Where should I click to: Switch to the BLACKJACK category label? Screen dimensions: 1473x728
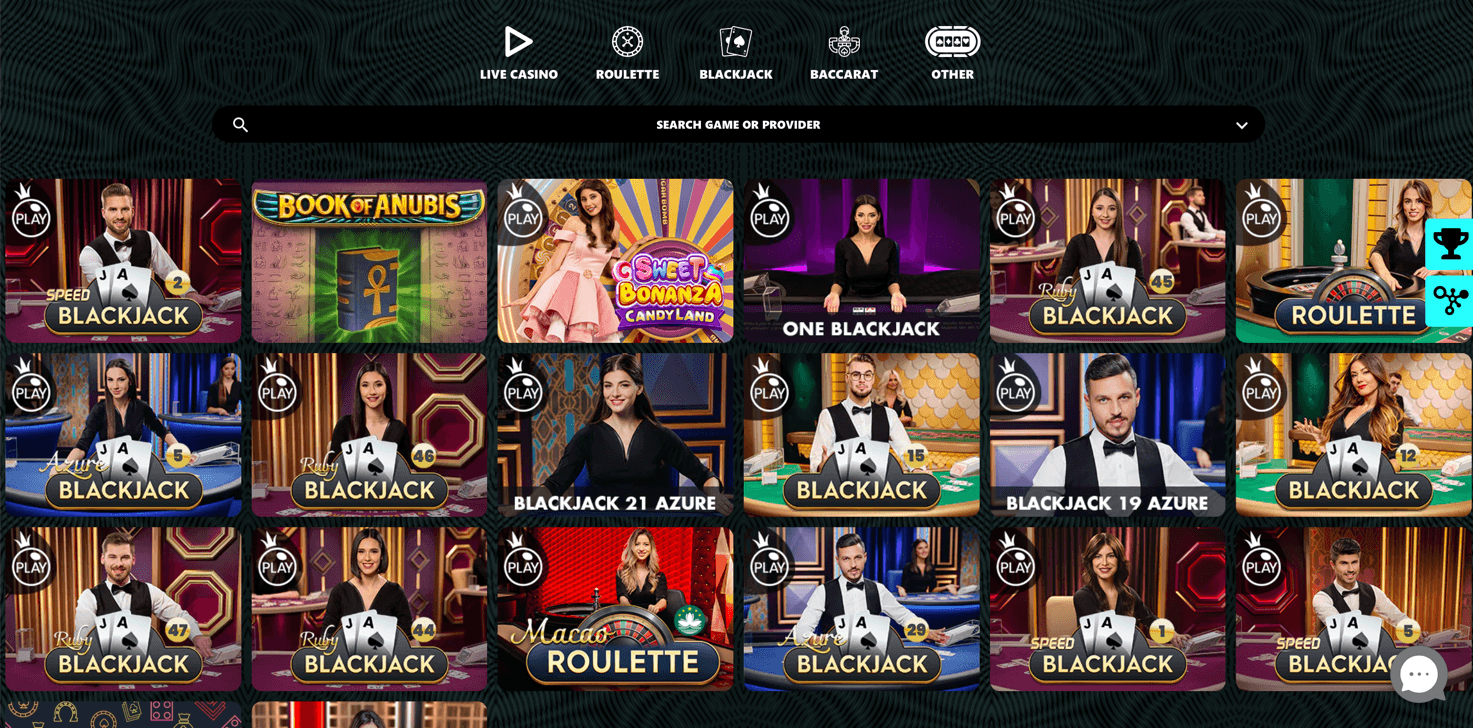tap(735, 75)
